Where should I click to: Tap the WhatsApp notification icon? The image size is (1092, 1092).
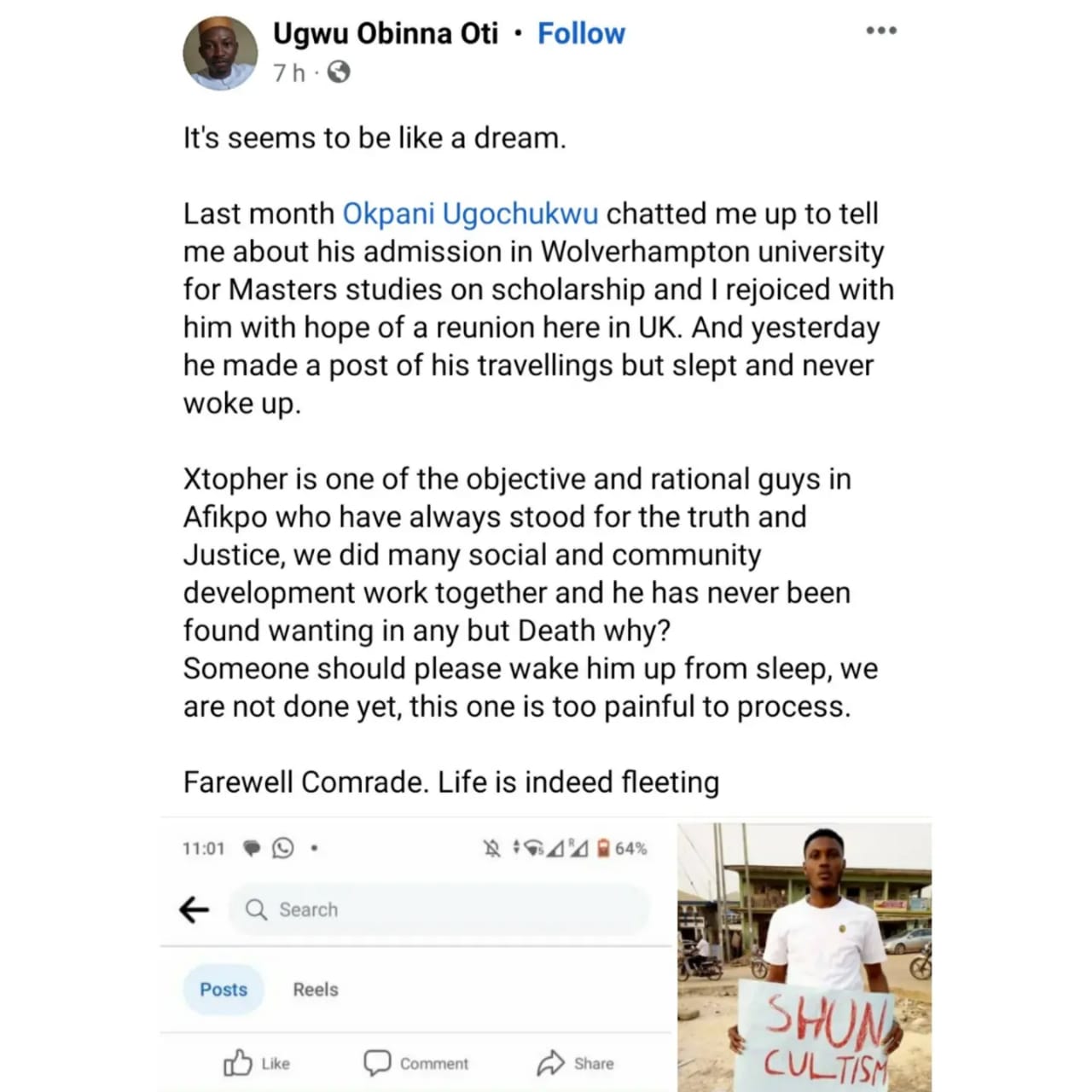pyautogui.click(x=282, y=848)
